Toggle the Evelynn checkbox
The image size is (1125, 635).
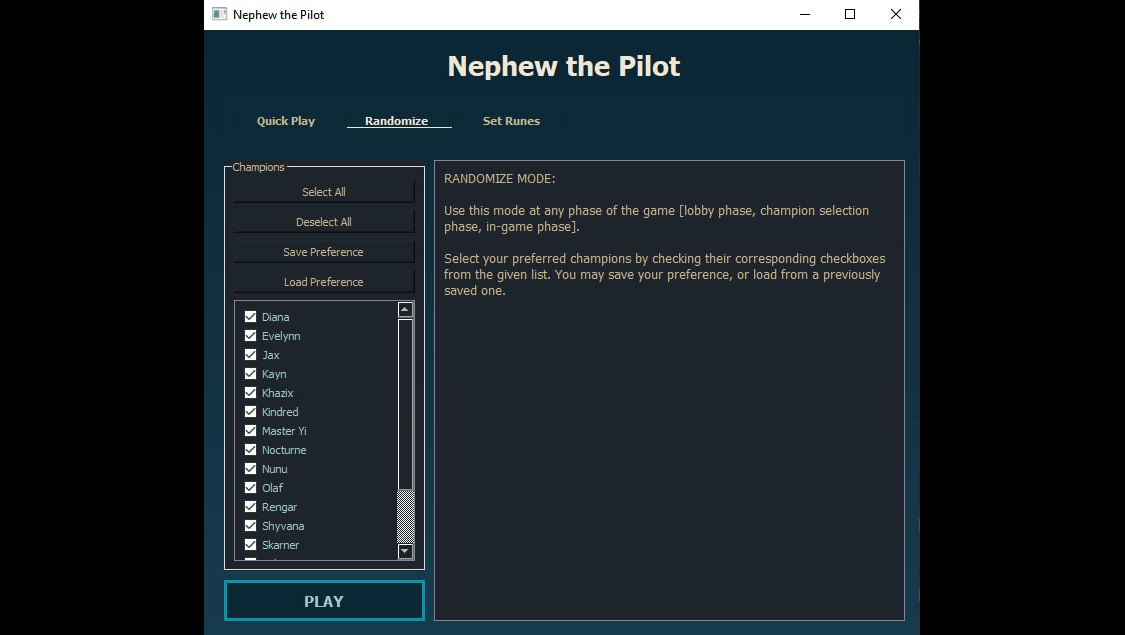click(250, 336)
